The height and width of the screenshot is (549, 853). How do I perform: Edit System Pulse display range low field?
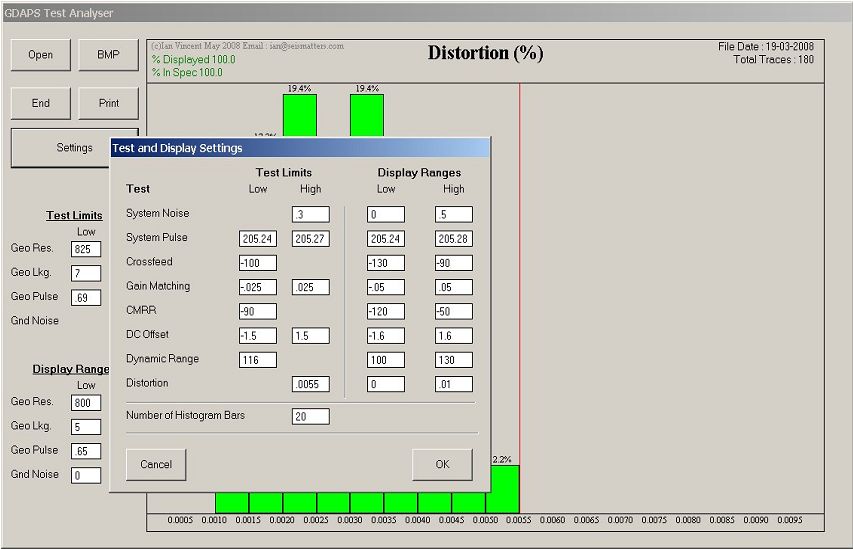click(386, 239)
